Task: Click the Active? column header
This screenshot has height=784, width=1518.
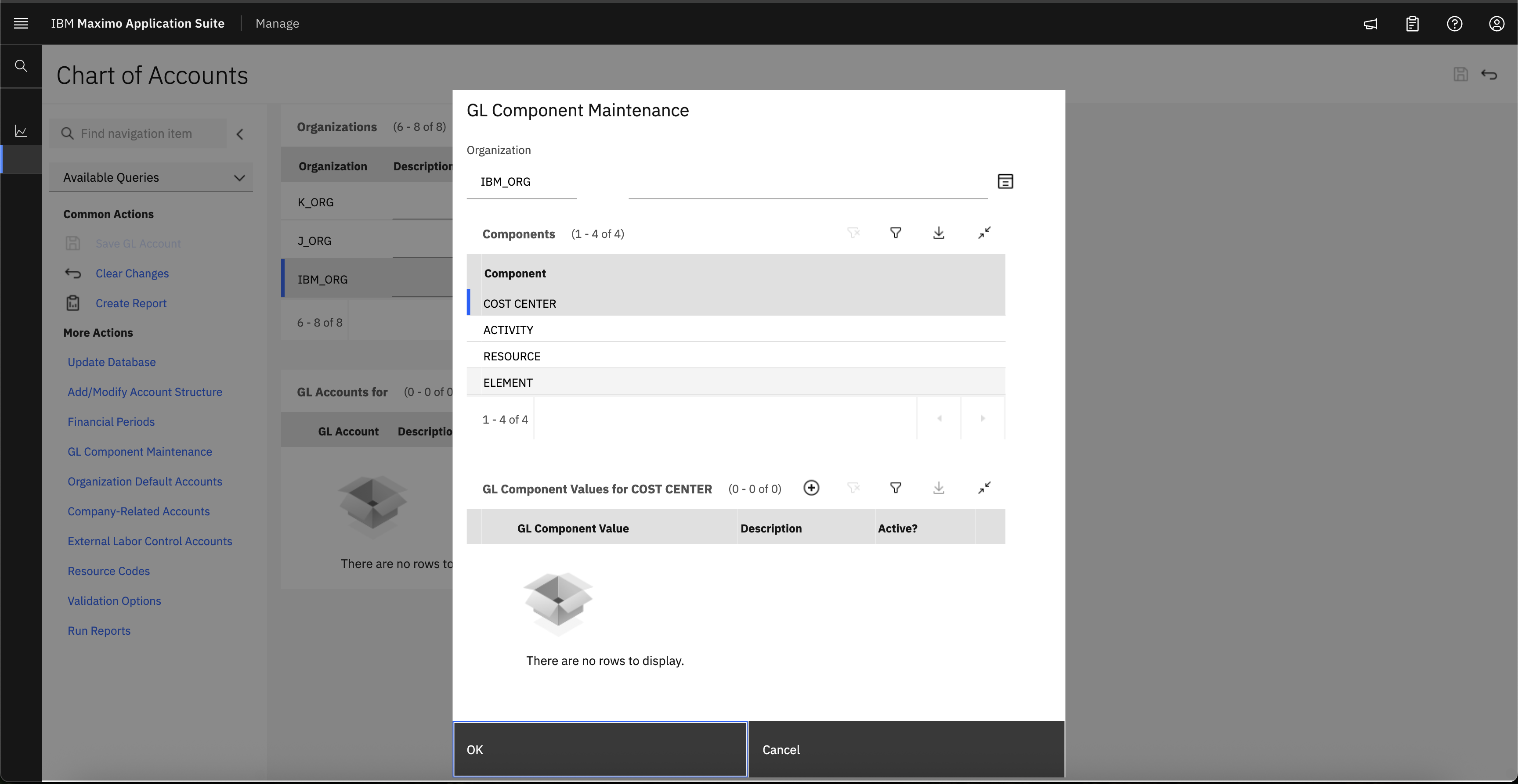Action: 897,529
